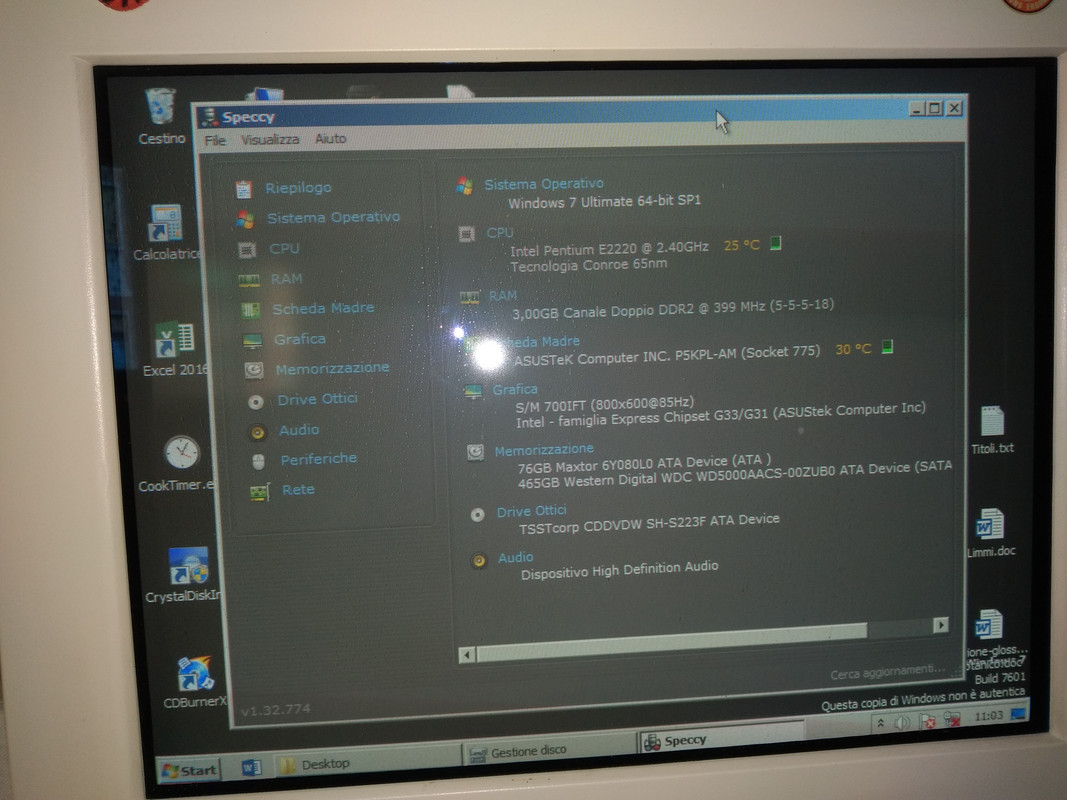Click the Drive Ottici disc icon in sidebar
Image resolution: width=1067 pixels, height=800 pixels.
[x=256, y=402]
